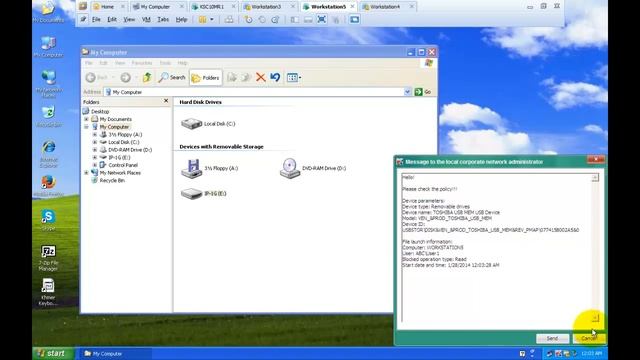This screenshot has height=360, width=640.
Task: Click the VMware send Ctrl+Alt+Del icon
Action: tap(229, 20)
